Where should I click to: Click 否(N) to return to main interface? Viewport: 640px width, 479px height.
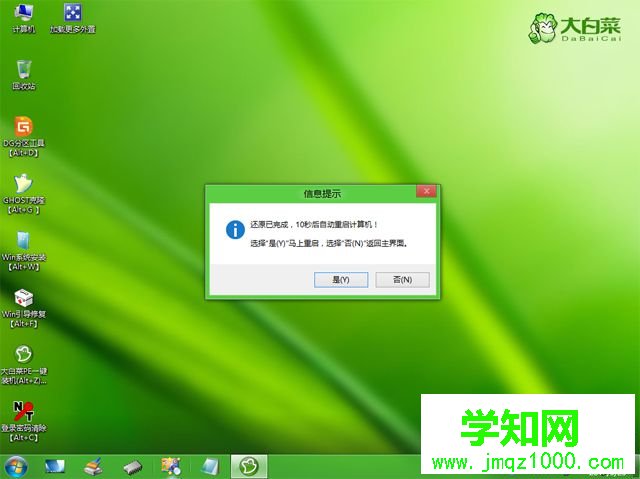point(402,280)
